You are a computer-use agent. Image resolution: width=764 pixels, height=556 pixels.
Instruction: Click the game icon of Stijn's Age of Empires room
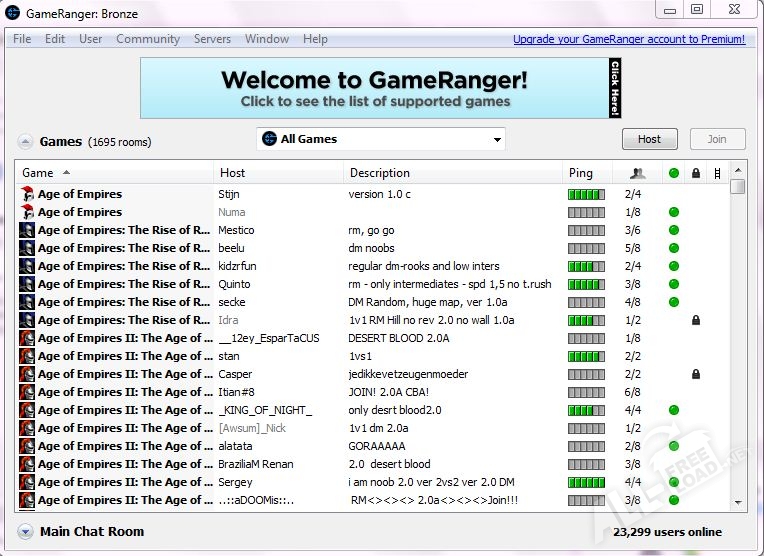tap(27, 194)
